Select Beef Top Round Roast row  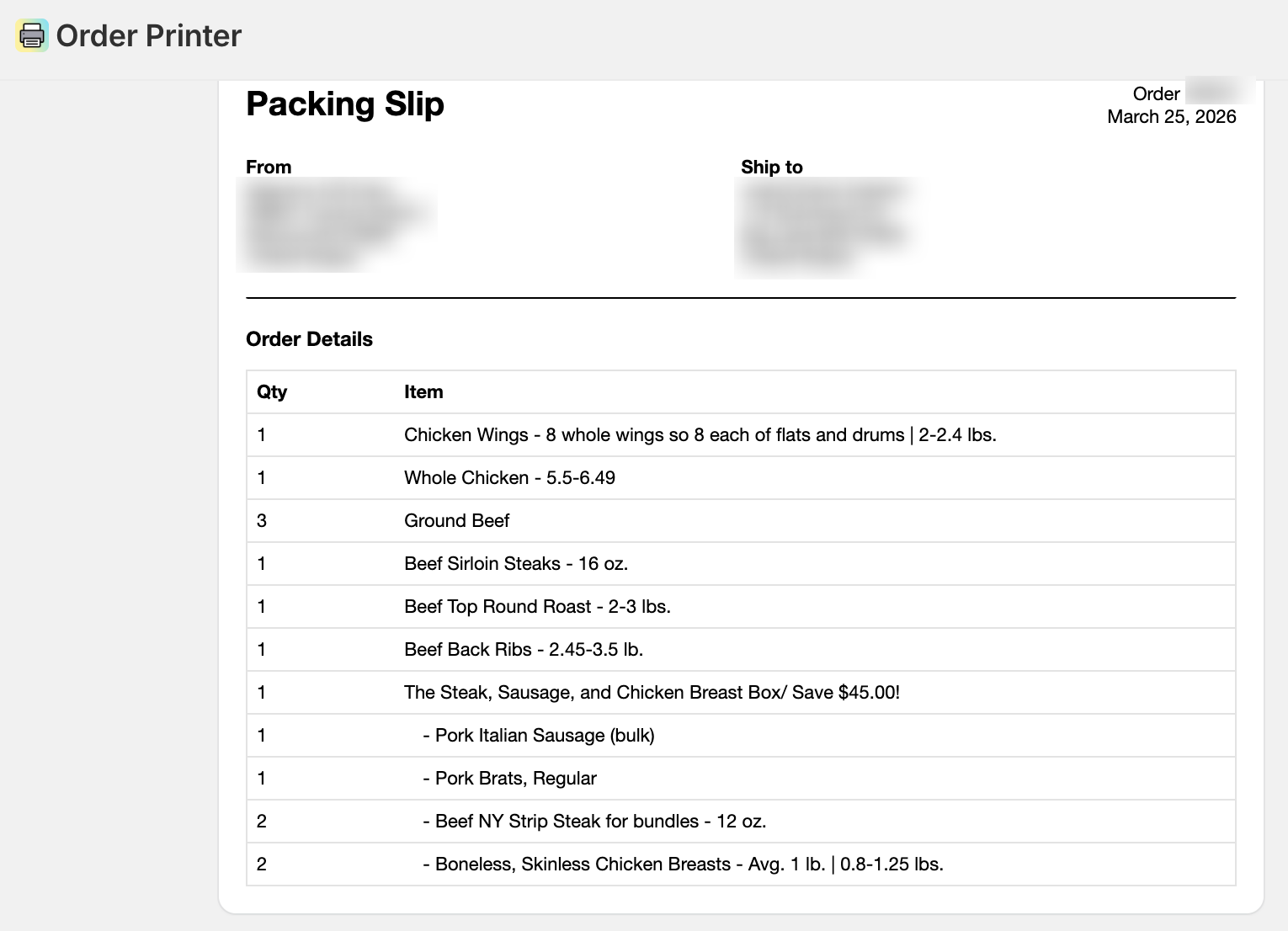[537, 607]
